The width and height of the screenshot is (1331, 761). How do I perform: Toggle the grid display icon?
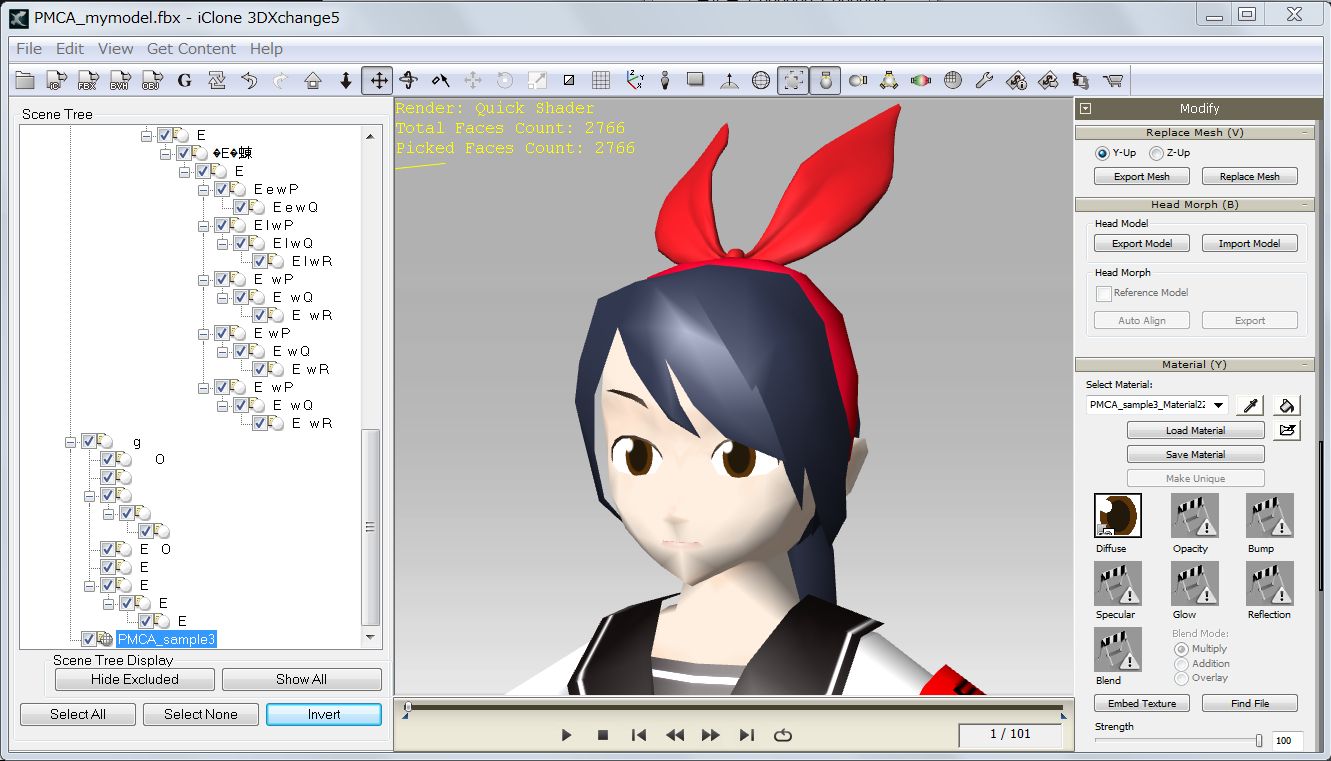pyautogui.click(x=601, y=80)
